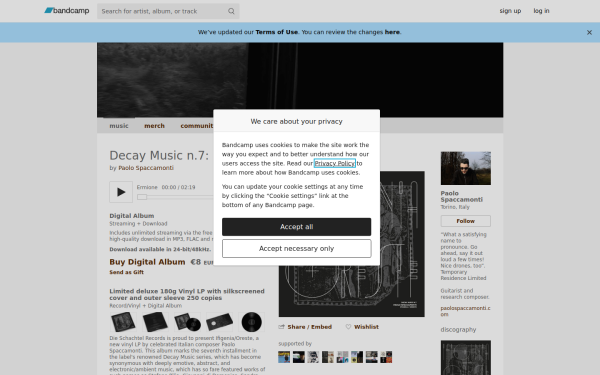
Task: View fourth vinyl package photo thumbnail
Action: point(219,322)
